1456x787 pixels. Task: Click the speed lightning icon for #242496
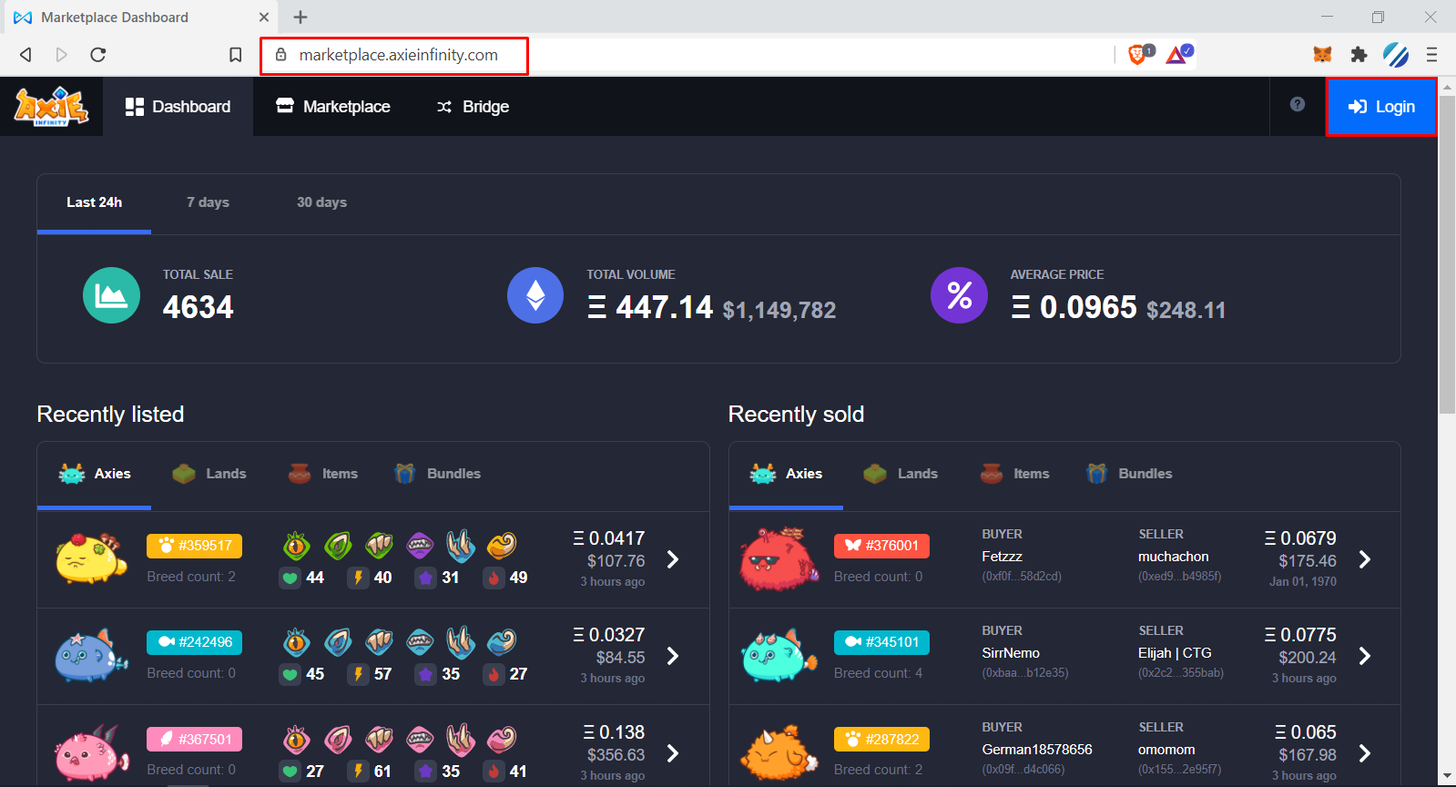(x=358, y=674)
